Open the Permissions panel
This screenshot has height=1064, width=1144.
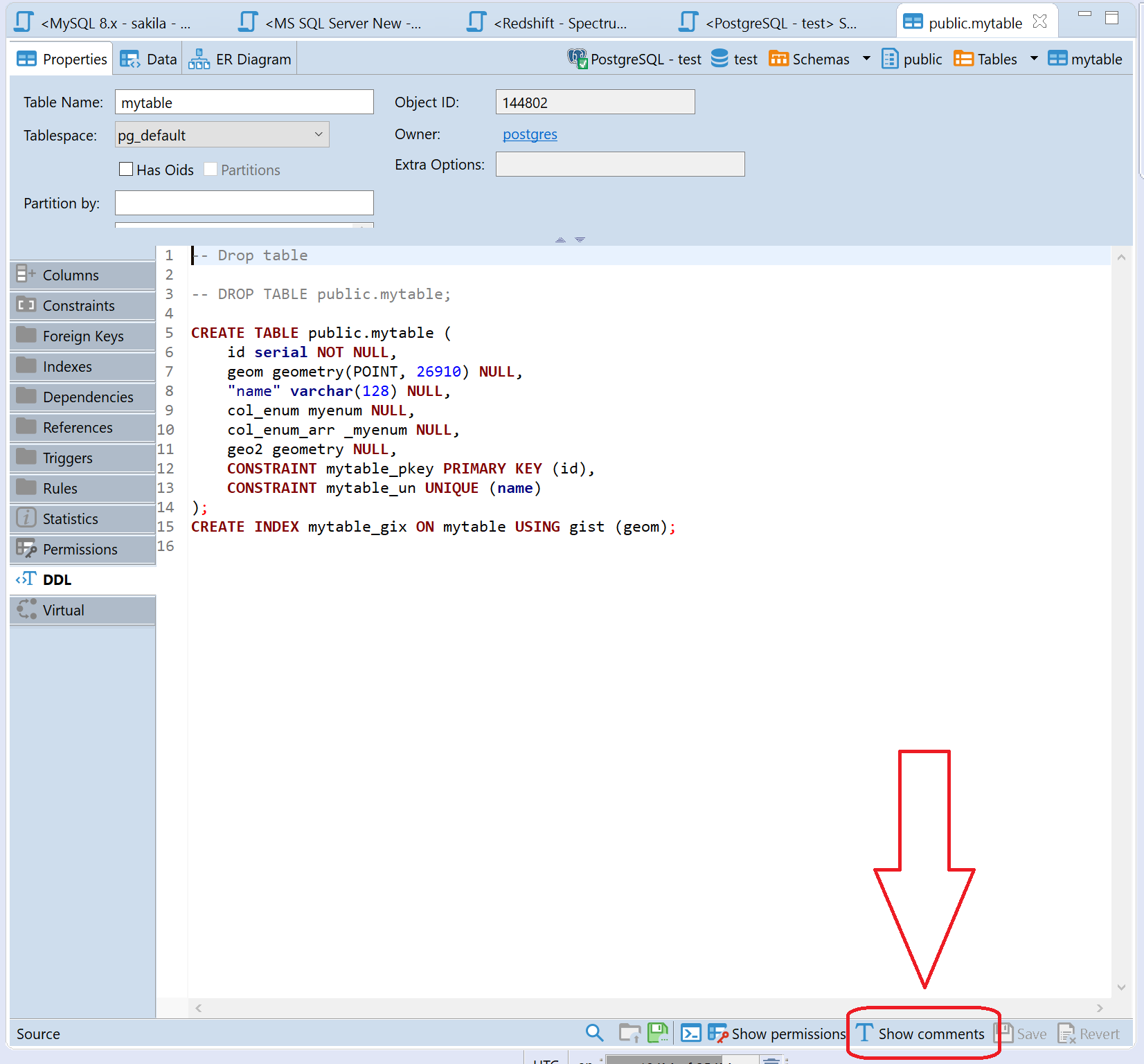[80, 549]
